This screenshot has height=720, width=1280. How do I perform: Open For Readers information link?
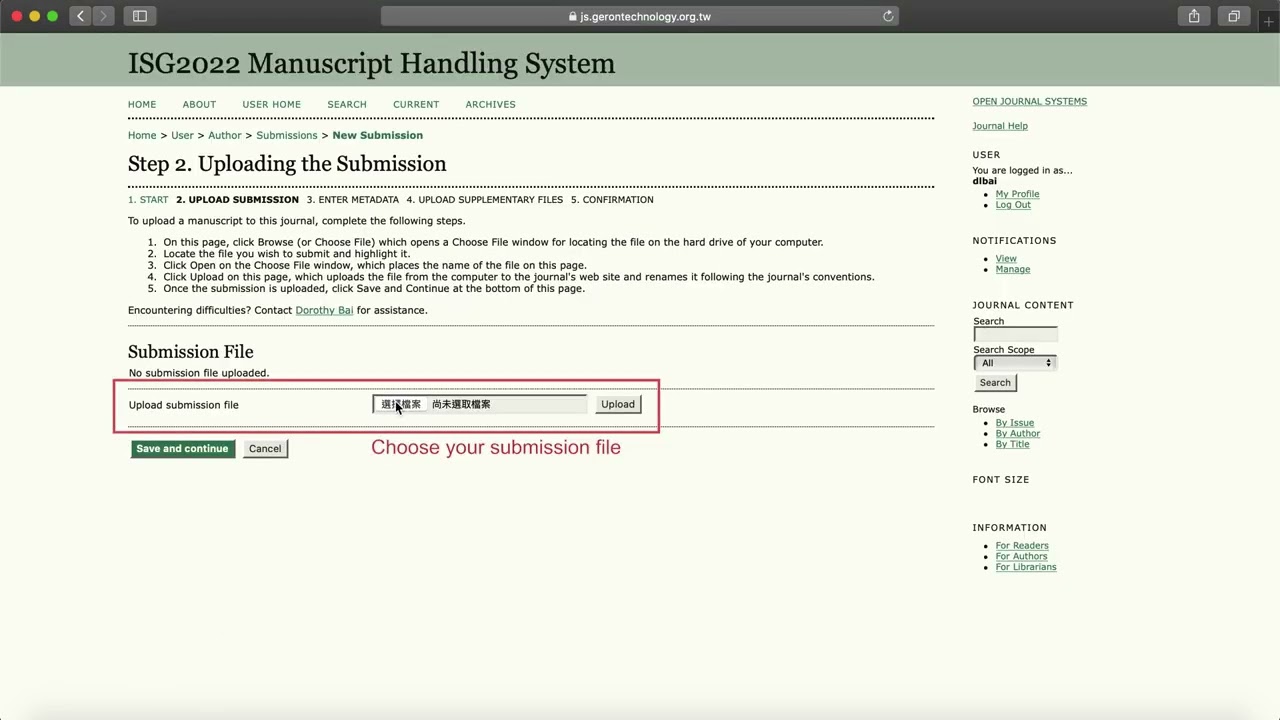pos(1022,546)
